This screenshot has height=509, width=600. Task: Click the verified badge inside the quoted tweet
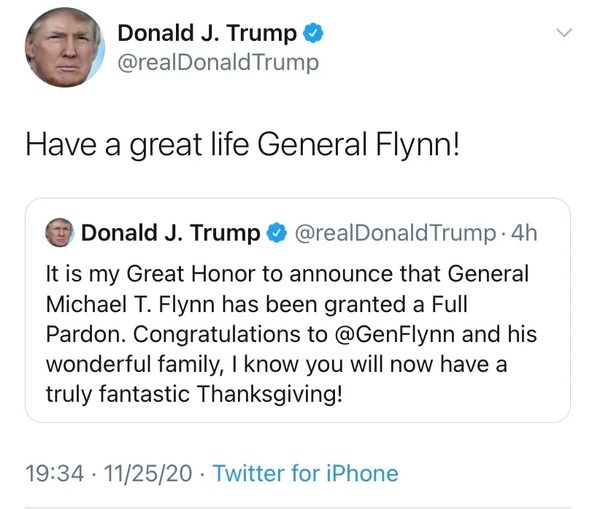coord(276,234)
